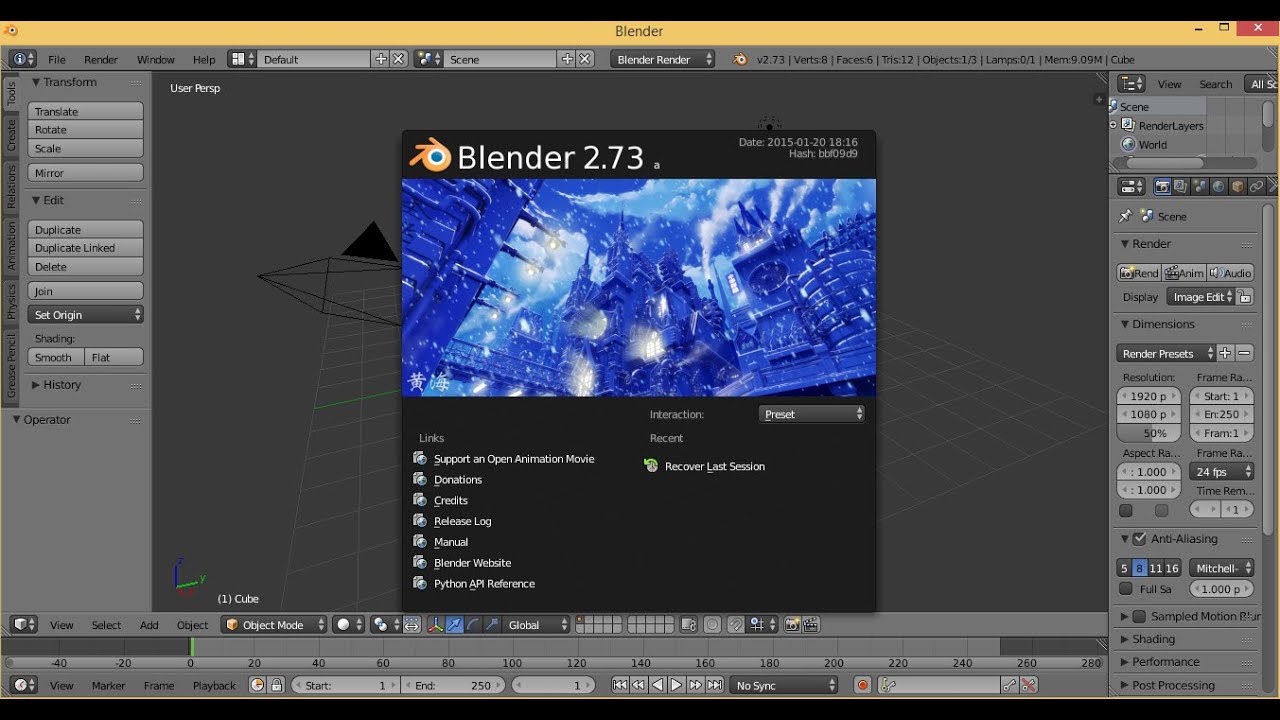Click the Blender logo in info header
Viewport: 1280px width, 720px height.
point(740,59)
